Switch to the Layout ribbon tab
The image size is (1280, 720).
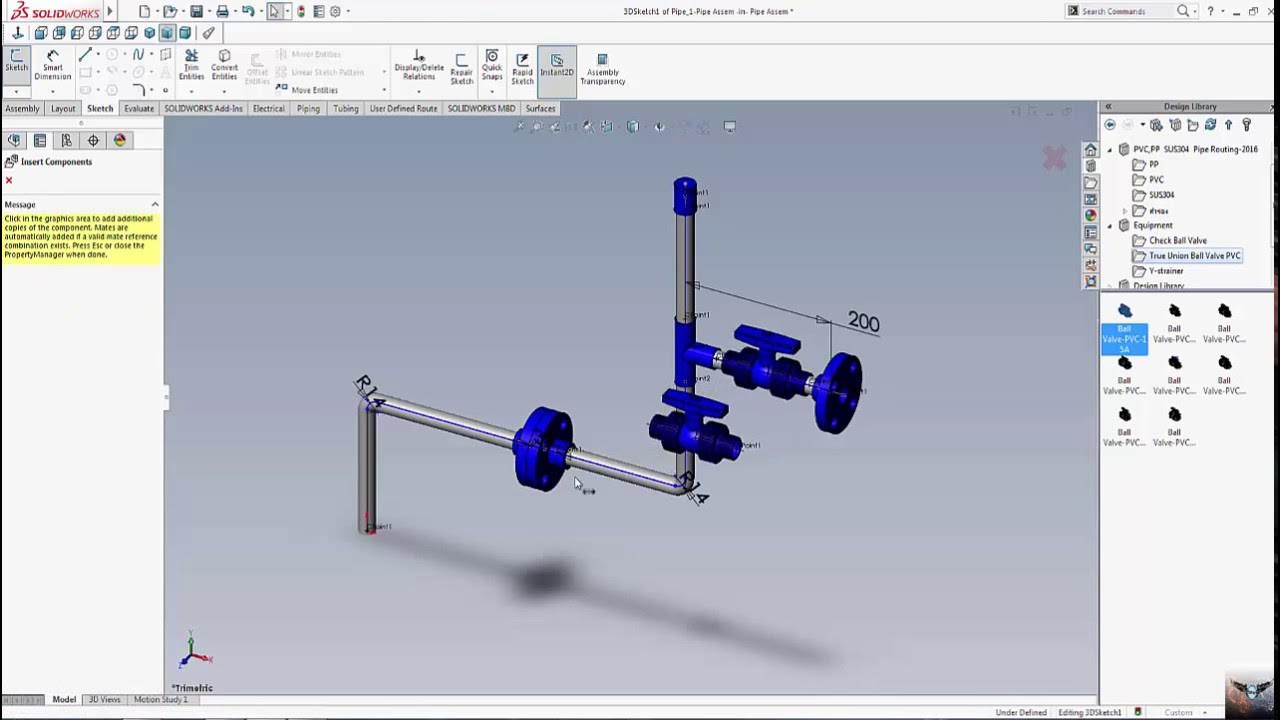[x=63, y=108]
